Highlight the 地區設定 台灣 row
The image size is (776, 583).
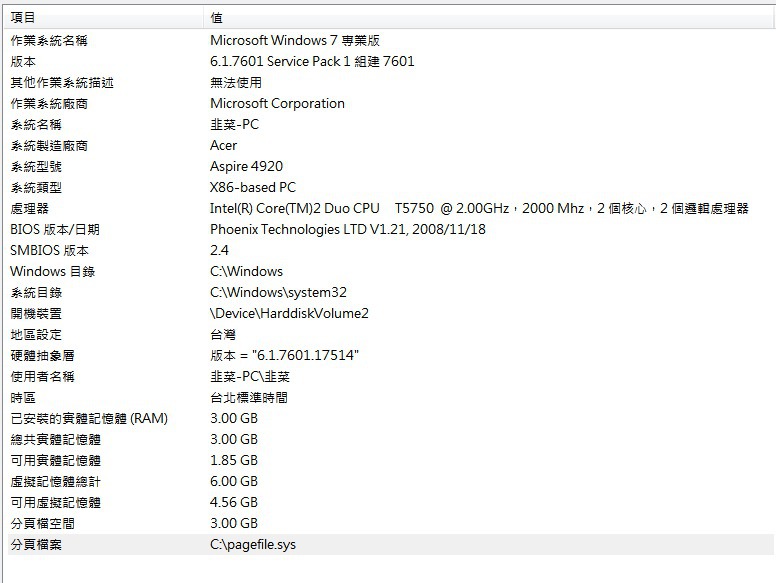click(36, 334)
